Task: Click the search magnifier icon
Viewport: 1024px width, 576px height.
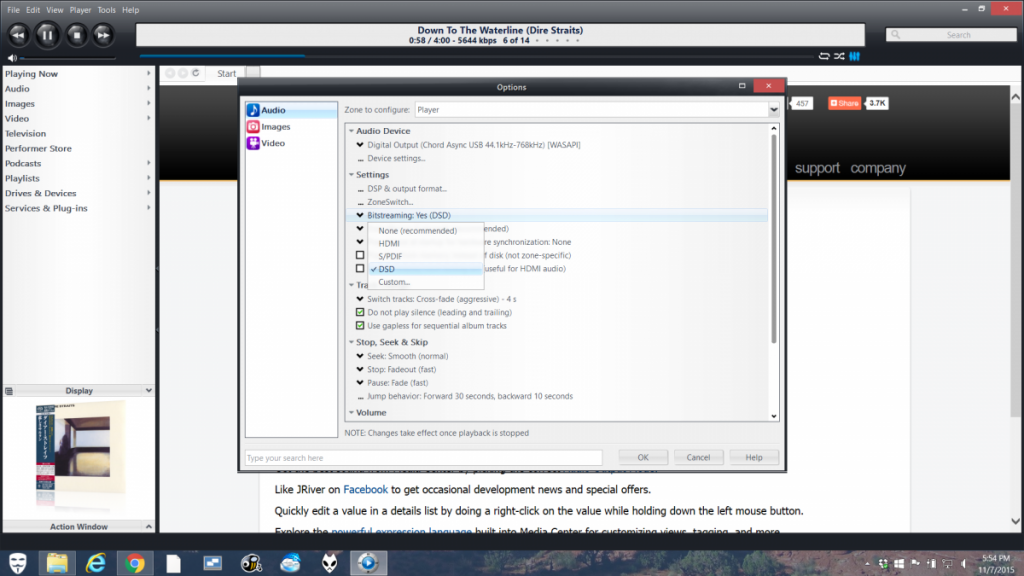Action: 895,35
